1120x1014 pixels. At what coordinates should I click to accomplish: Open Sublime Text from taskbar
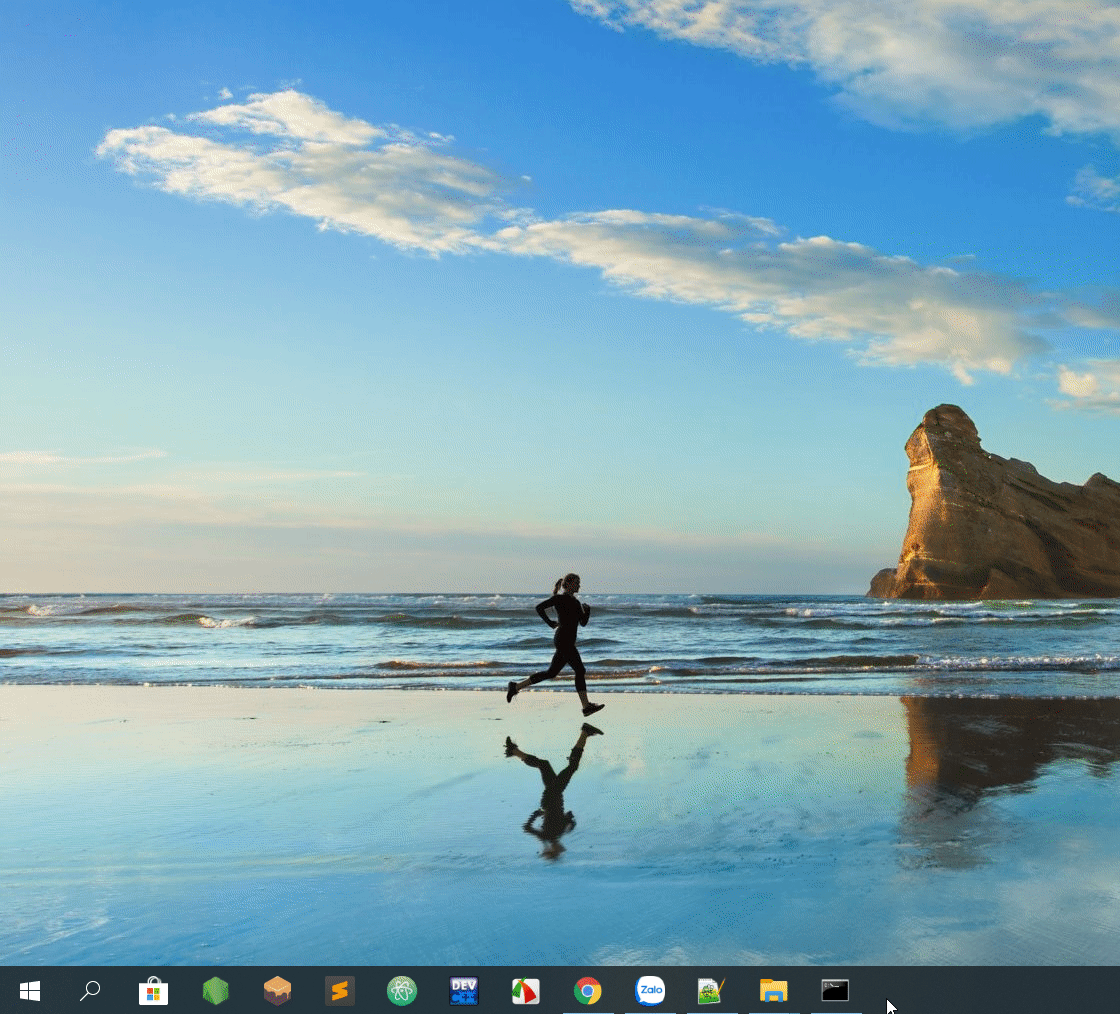tap(339, 990)
